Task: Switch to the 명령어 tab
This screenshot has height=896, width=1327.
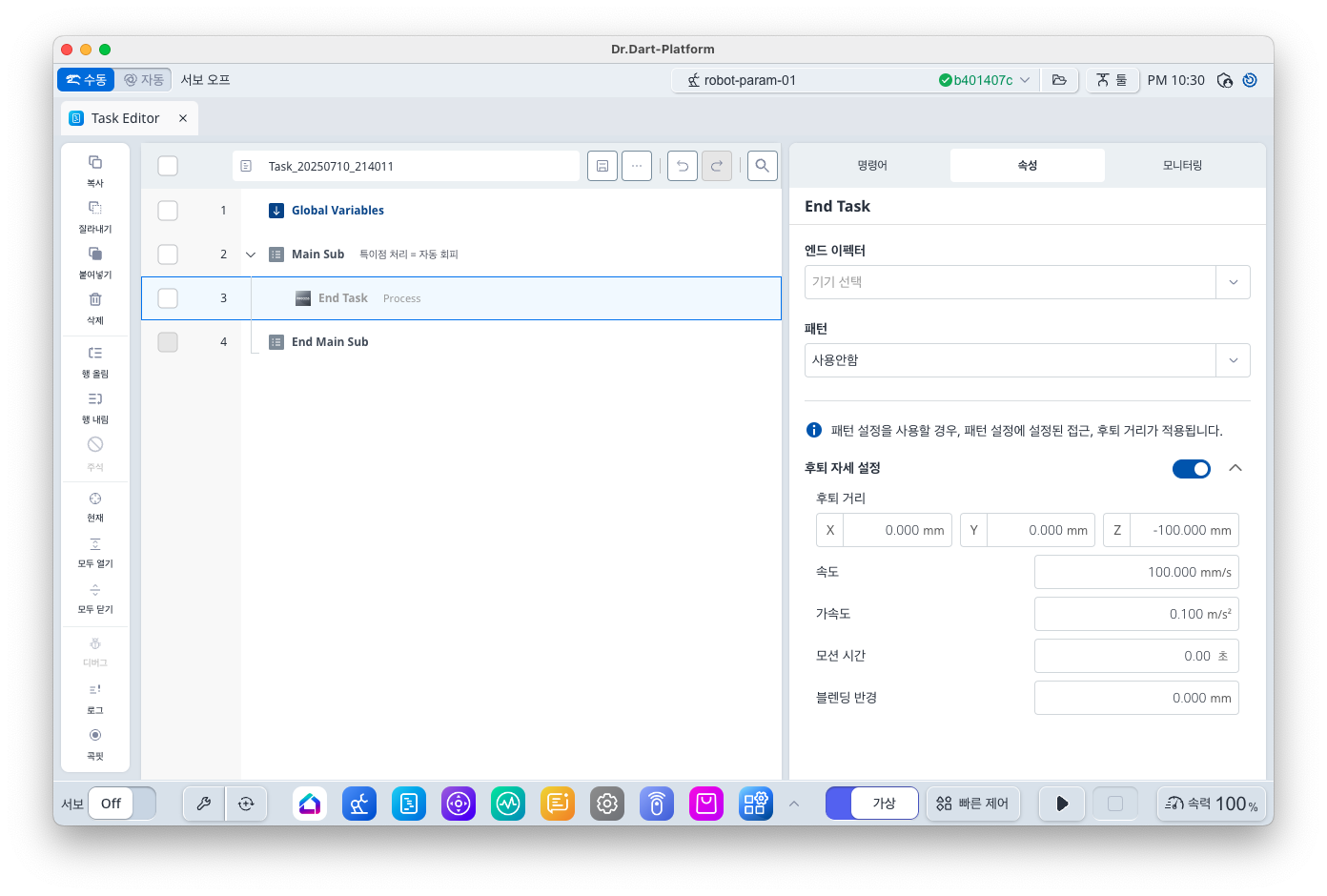Action: [873, 164]
